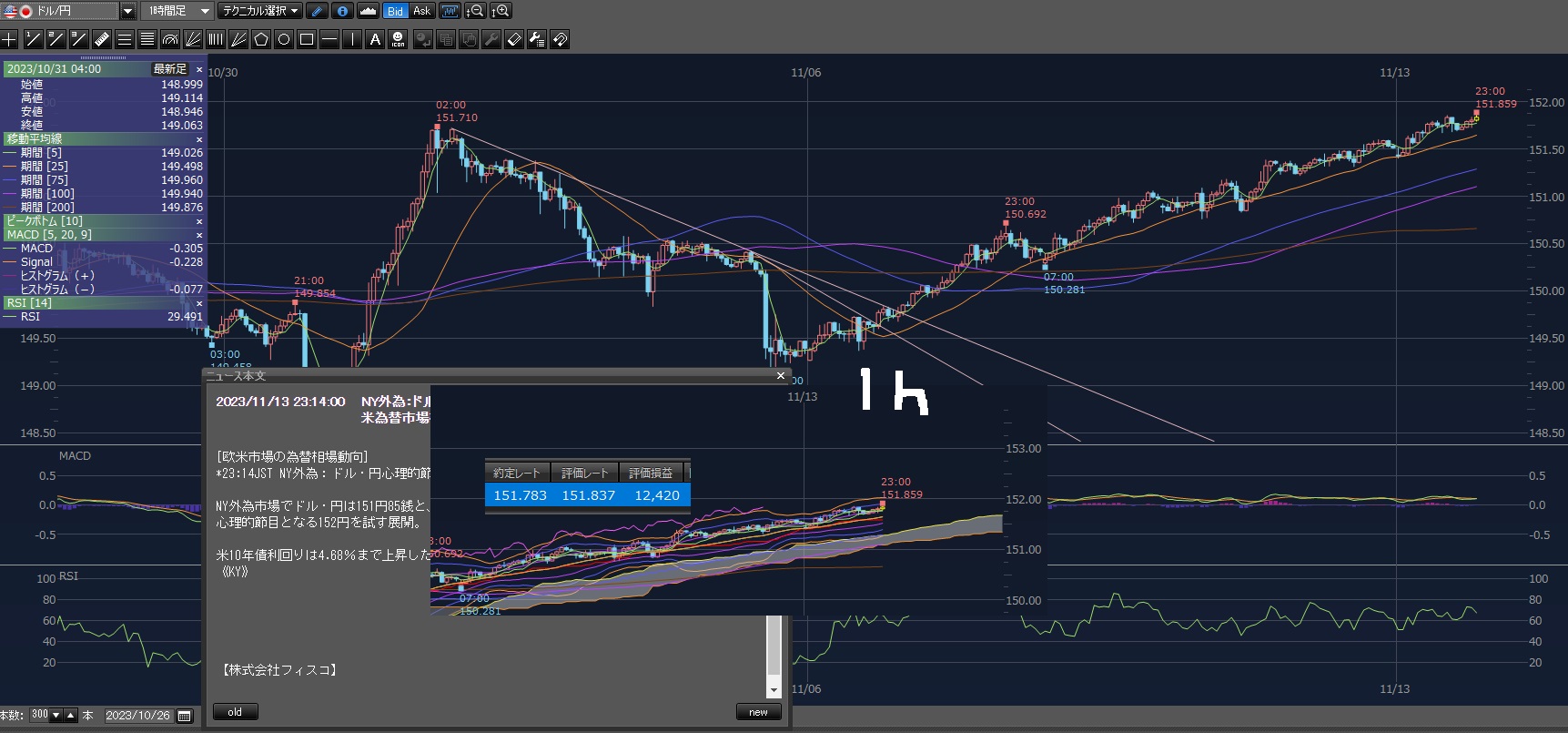Select the circle drawing tool
This screenshot has height=733, width=1568.
pyautogui.click(x=284, y=39)
